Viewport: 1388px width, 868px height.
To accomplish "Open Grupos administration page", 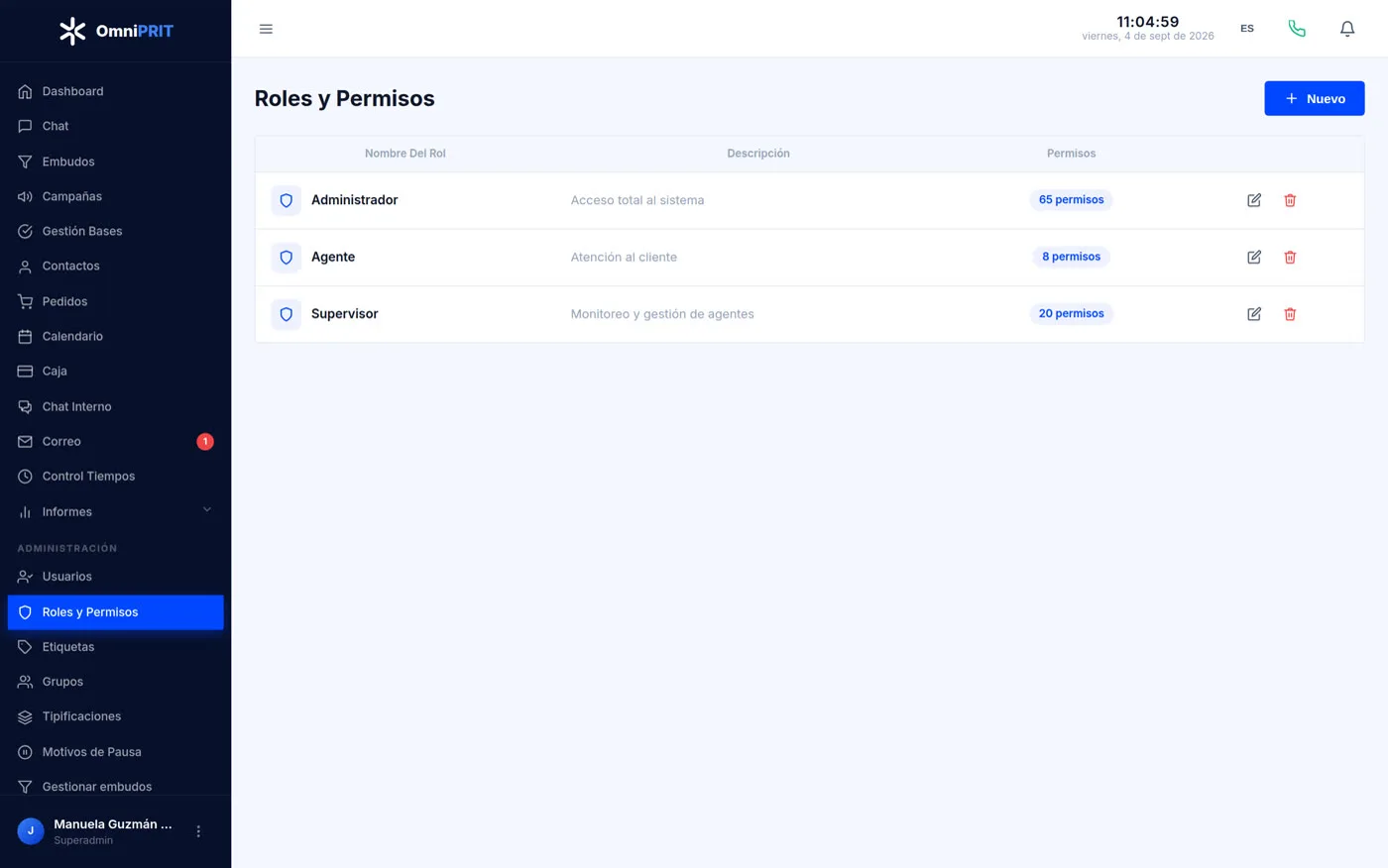I will [116, 682].
